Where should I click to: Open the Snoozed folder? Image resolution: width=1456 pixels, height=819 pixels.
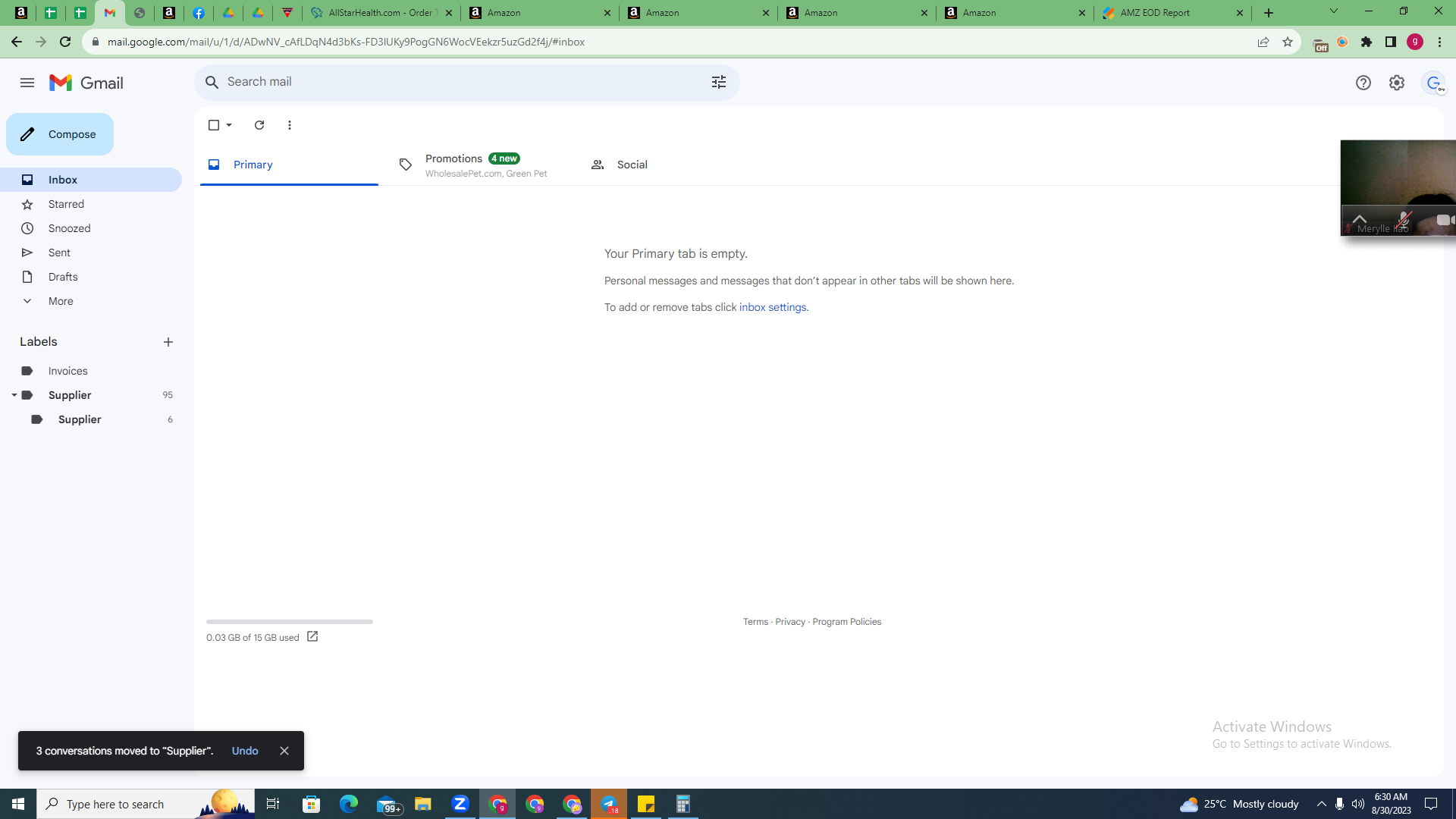pyautogui.click(x=91, y=228)
